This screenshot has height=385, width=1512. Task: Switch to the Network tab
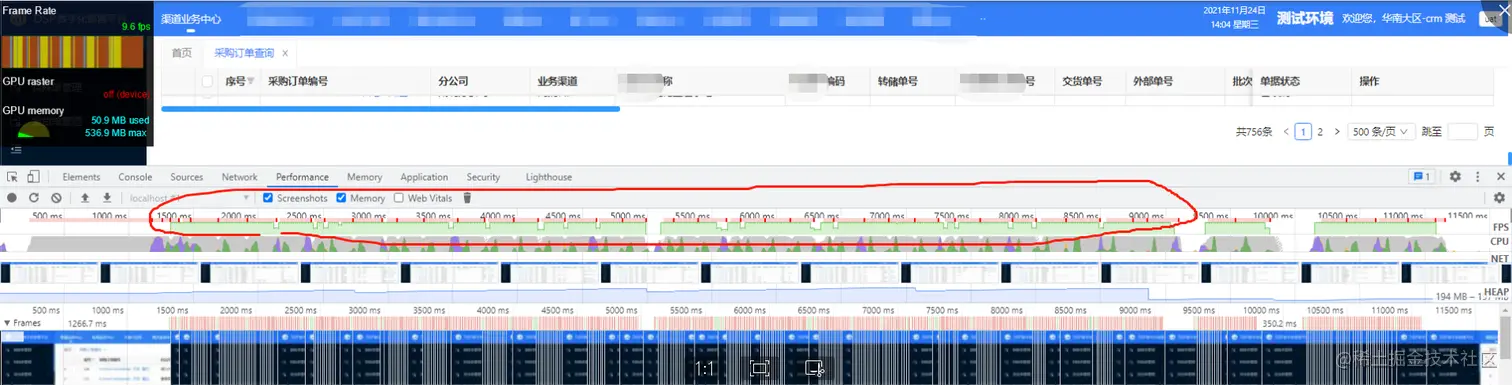click(239, 177)
